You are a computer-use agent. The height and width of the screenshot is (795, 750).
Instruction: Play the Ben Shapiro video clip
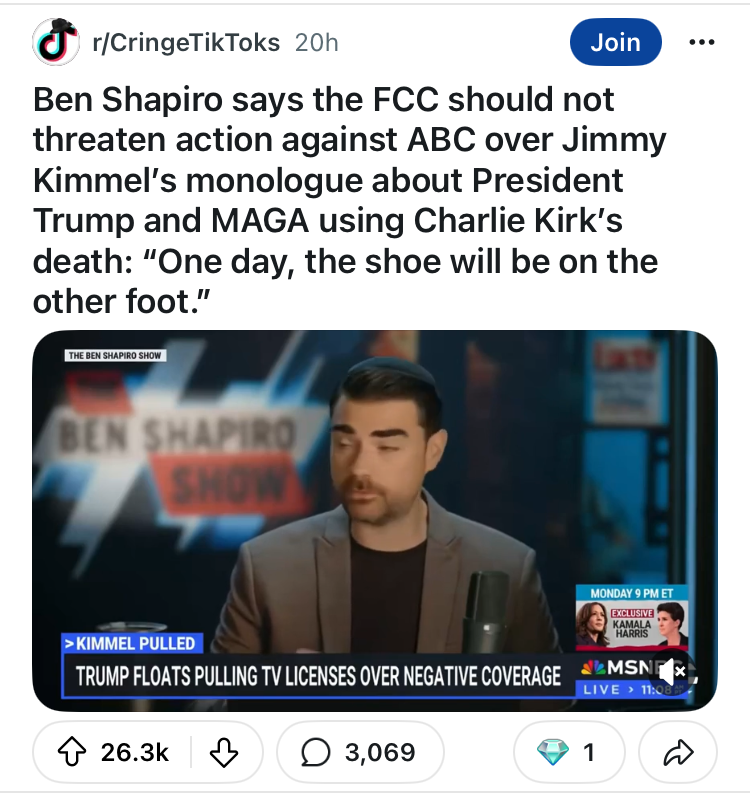375,500
